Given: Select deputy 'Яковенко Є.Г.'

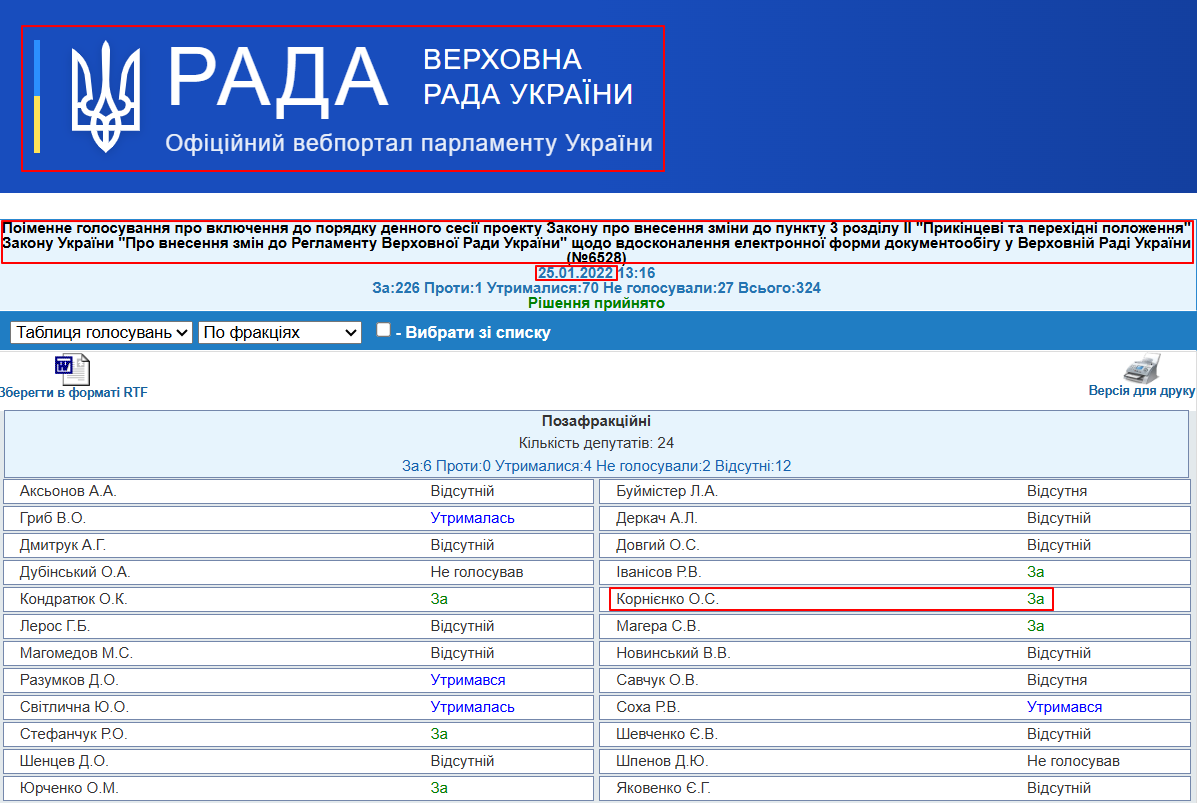Looking at the screenshot, I should pos(663,788).
